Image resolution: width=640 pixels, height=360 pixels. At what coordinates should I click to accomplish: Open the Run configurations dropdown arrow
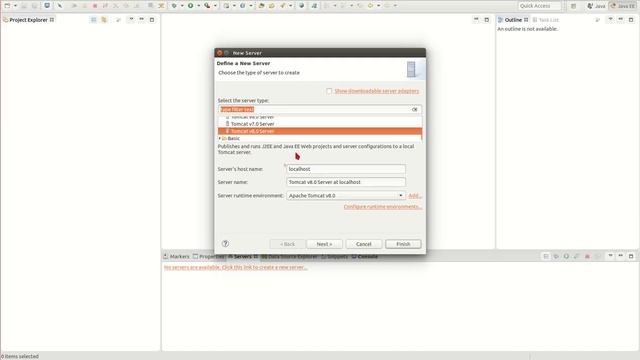click(x=198, y=6)
